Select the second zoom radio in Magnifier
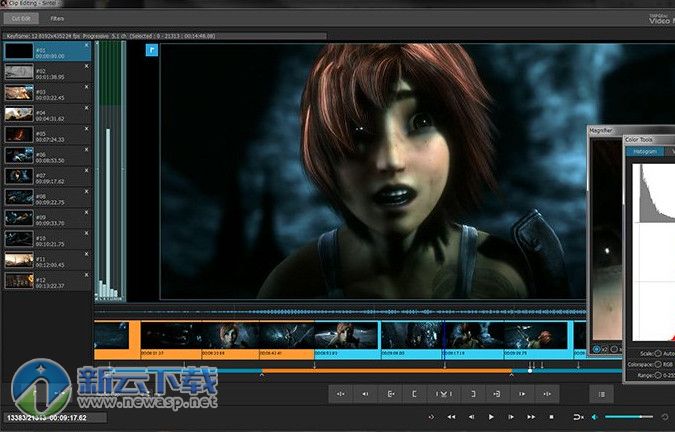Image resolution: width=675 pixels, height=432 pixels. click(x=614, y=349)
